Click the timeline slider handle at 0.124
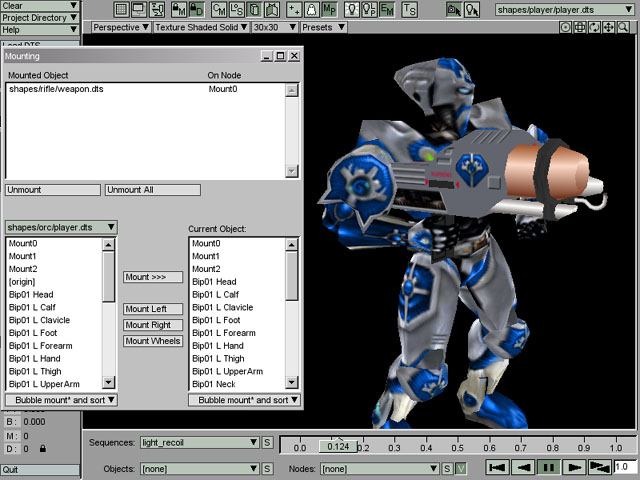The height and width of the screenshot is (480, 640). point(338,447)
